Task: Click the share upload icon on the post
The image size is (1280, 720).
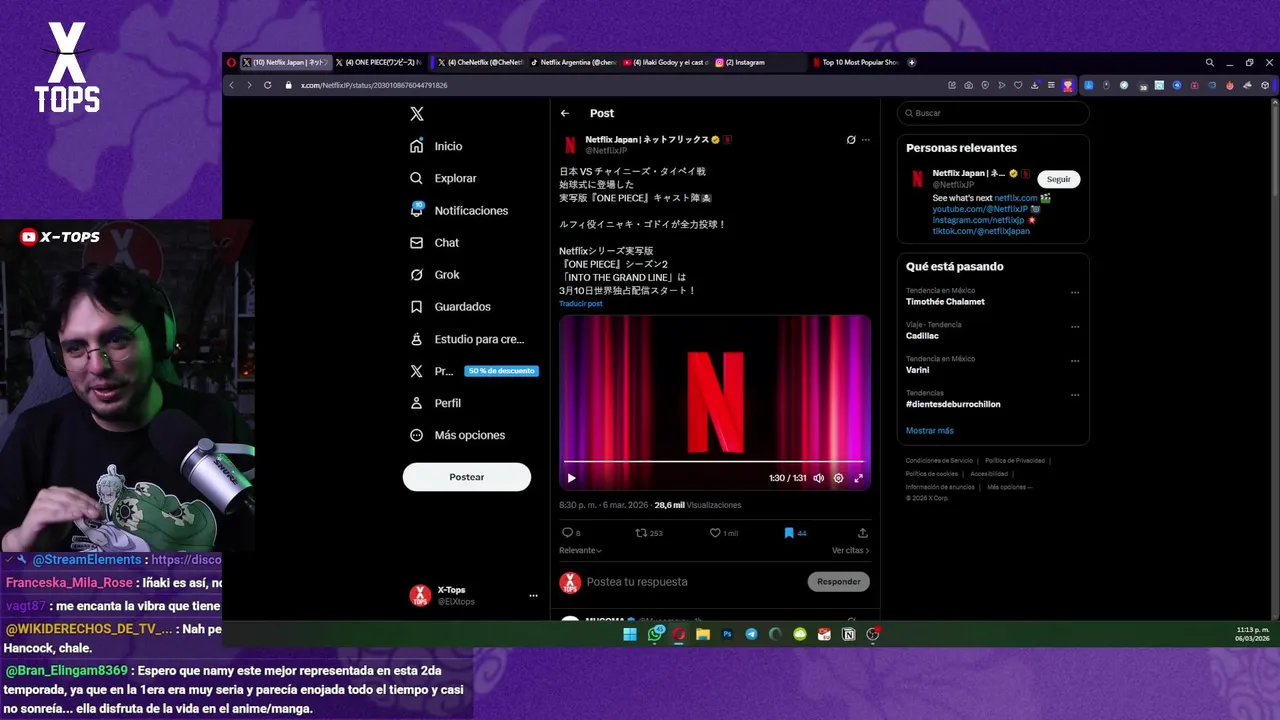Action: [x=863, y=533]
